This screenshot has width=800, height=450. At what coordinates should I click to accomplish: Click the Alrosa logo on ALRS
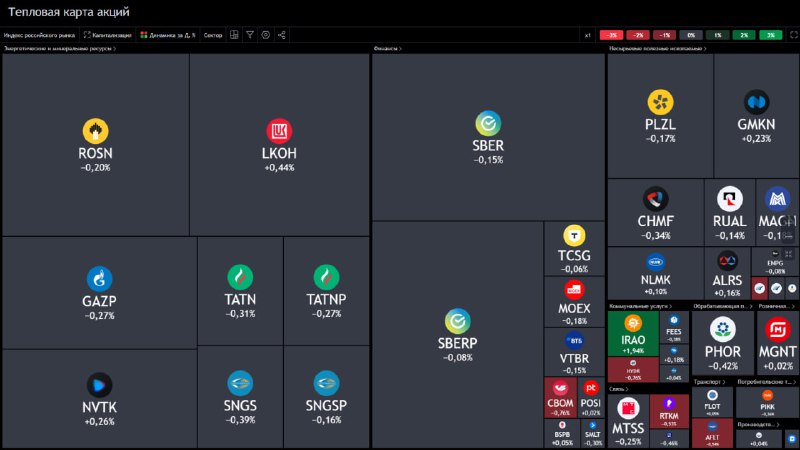728,261
